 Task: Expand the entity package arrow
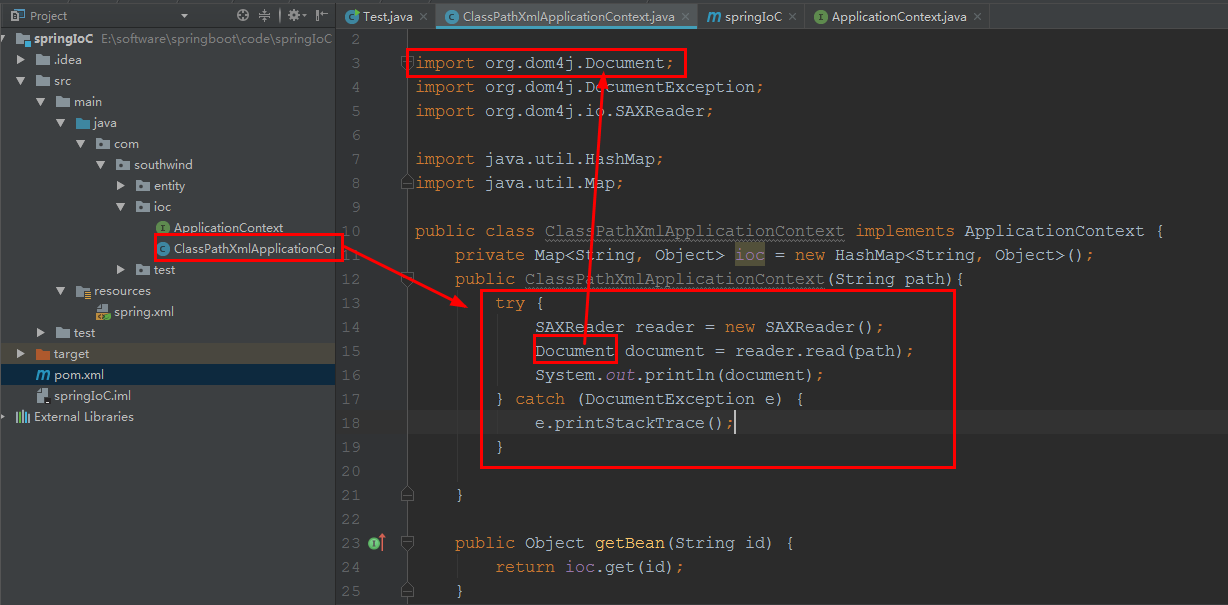(x=121, y=186)
